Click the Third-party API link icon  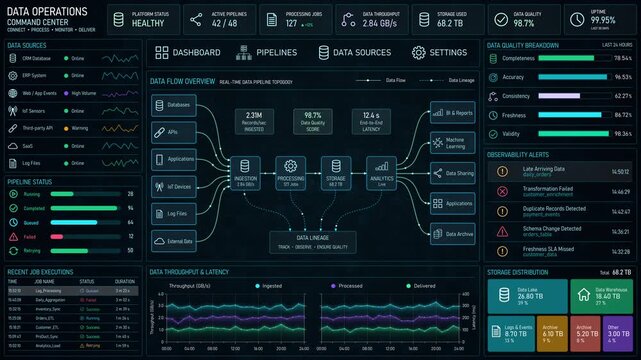tap(13, 128)
